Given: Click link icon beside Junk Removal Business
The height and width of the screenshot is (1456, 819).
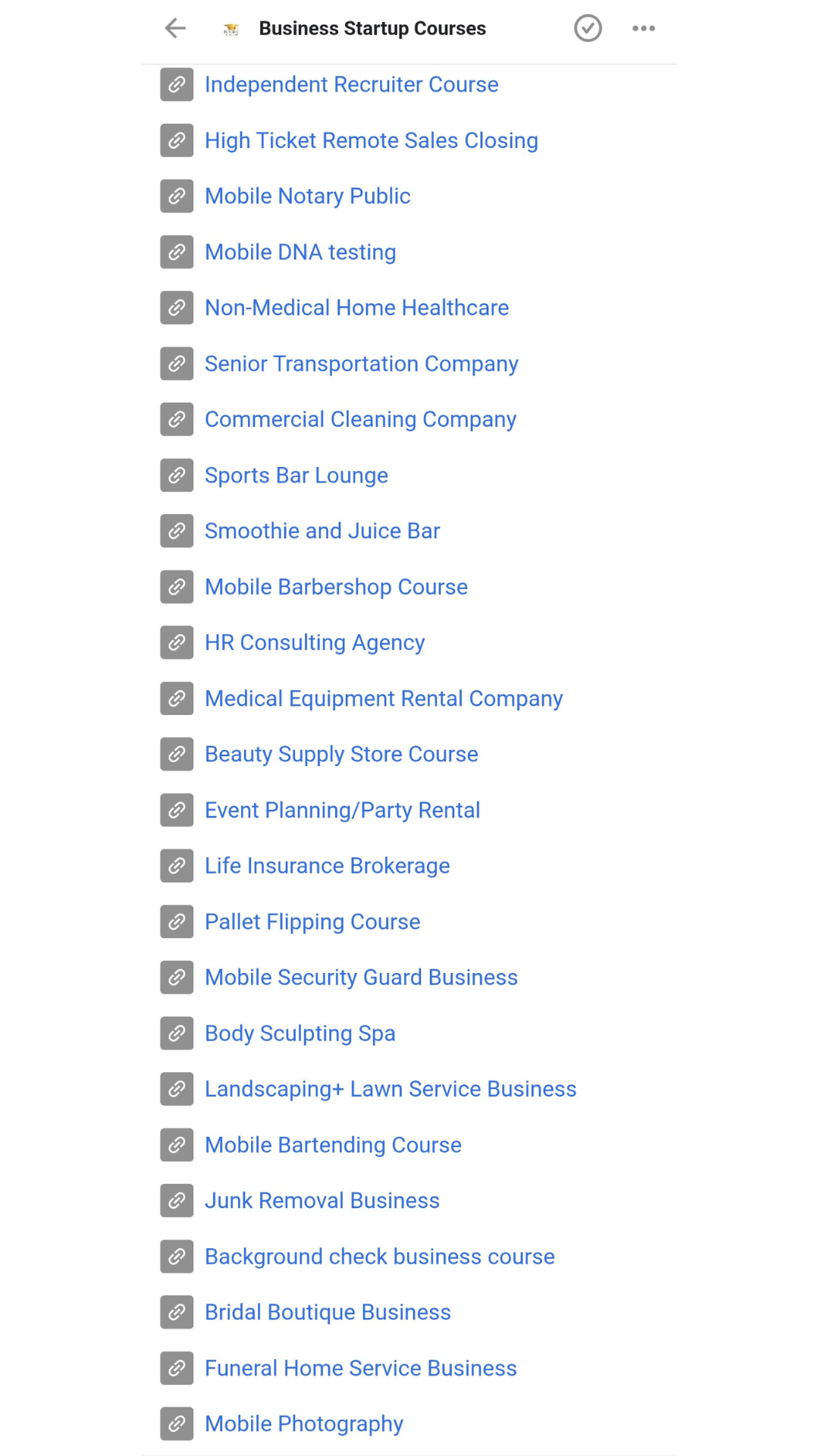Looking at the screenshot, I should coord(177,1201).
